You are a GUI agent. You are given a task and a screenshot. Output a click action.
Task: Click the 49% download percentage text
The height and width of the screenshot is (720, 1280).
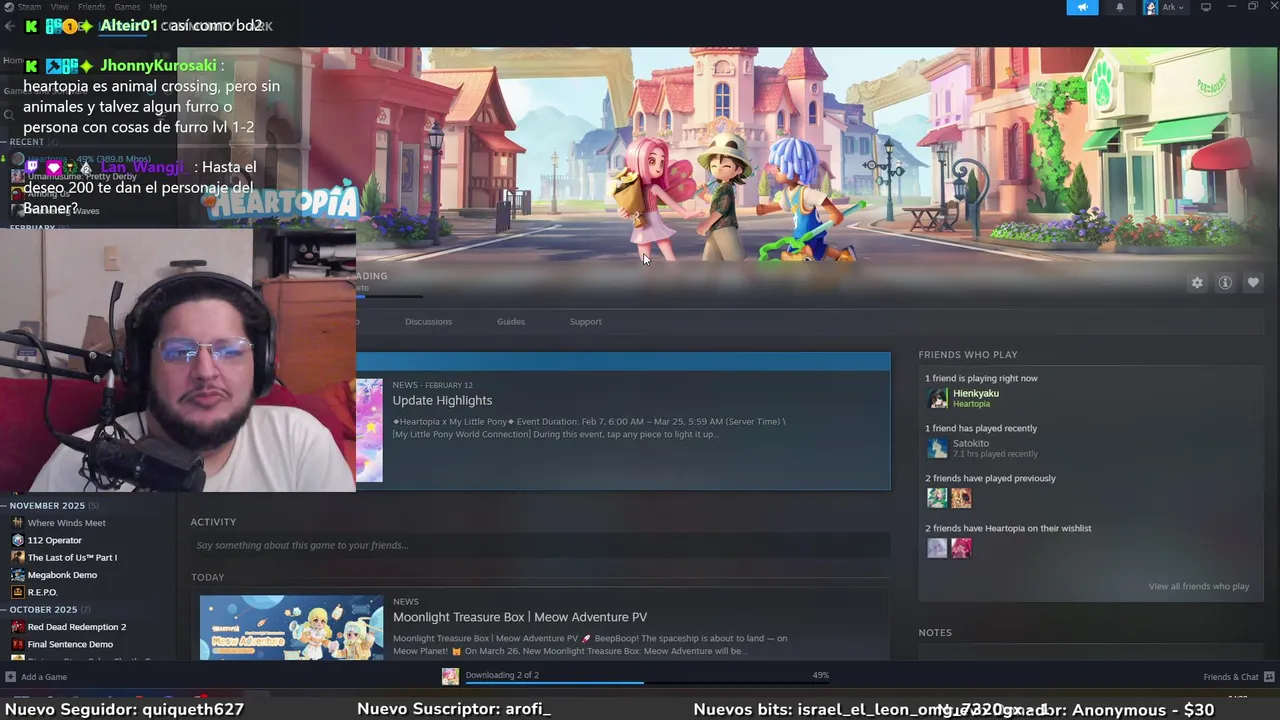821,675
